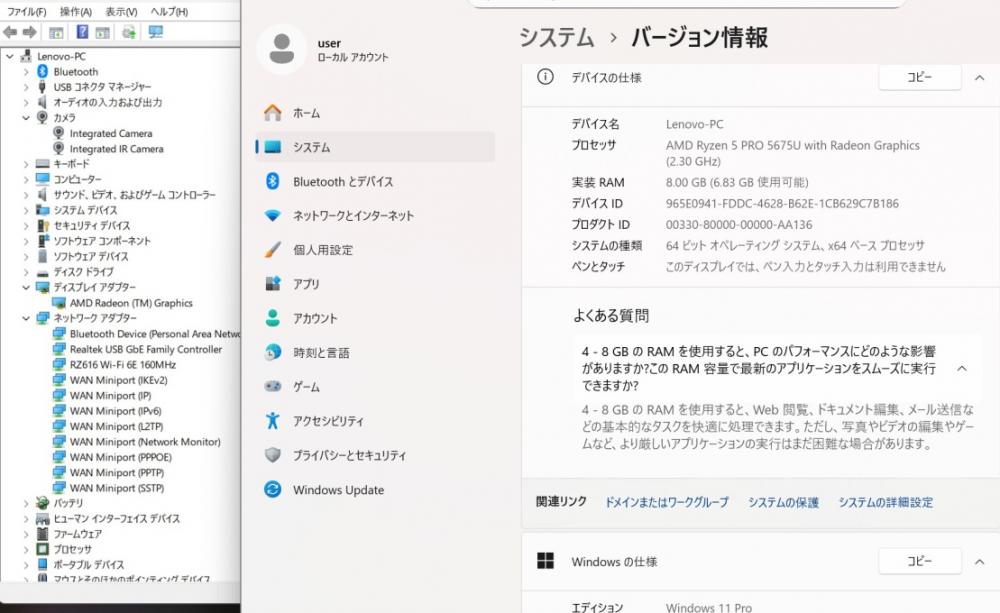The height and width of the screenshot is (613, 1000).
Task: Collapse the デバイスの仕様 section chevron
Action: tap(980, 78)
